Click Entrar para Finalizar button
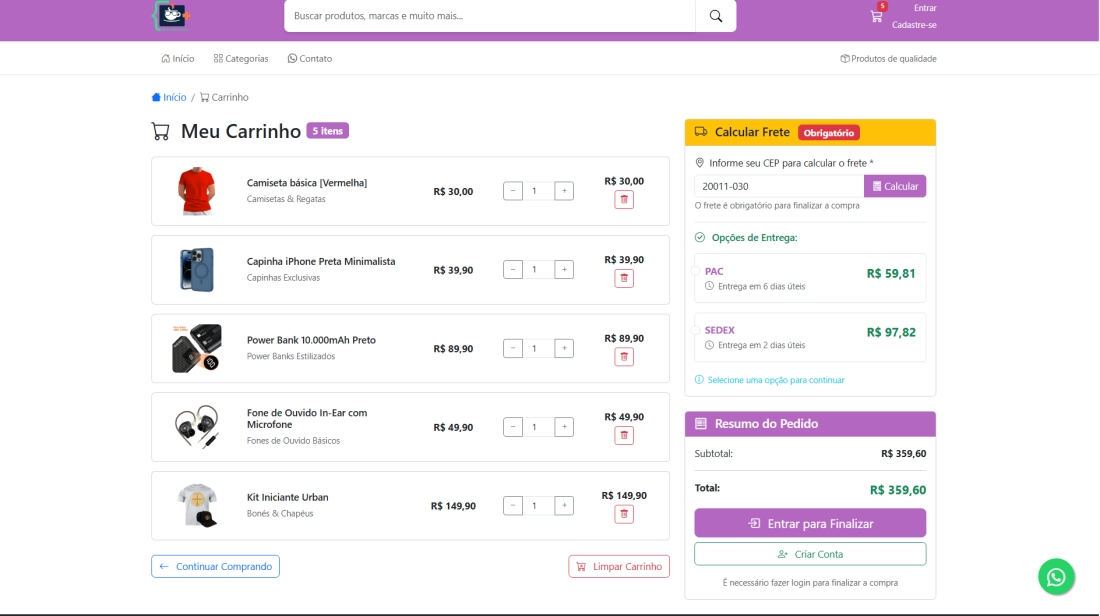 pos(810,523)
